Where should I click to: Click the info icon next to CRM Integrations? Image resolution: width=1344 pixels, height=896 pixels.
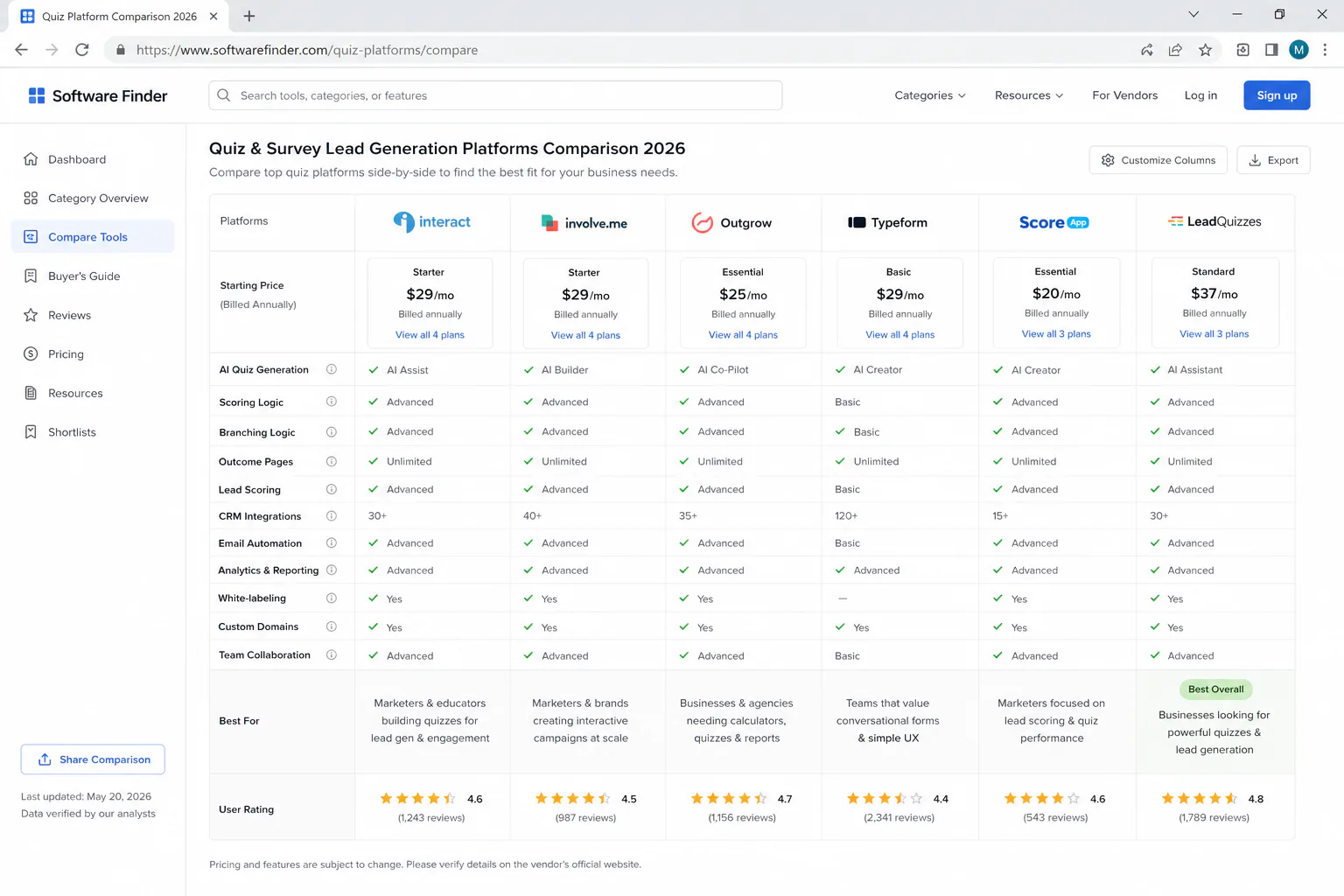pyautogui.click(x=332, y=516)
